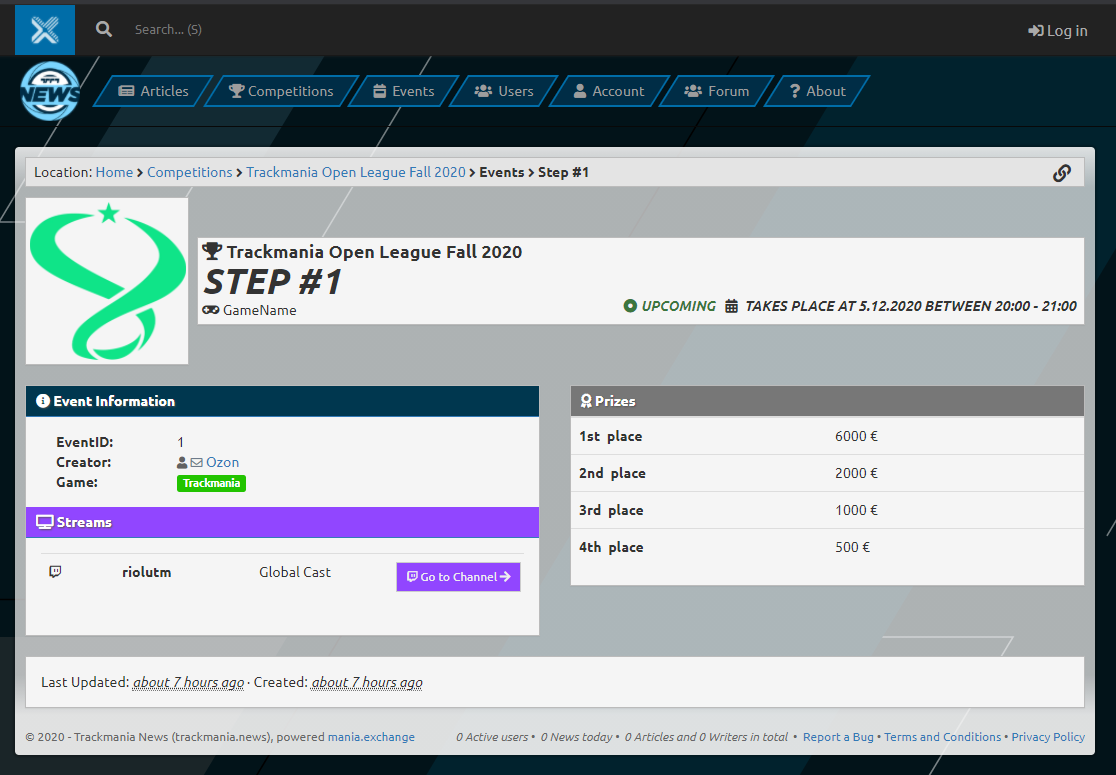Click the green UPCOMING status icon
The width and height of the screenshot is (1116, 775).
click(x=630, y=306)
